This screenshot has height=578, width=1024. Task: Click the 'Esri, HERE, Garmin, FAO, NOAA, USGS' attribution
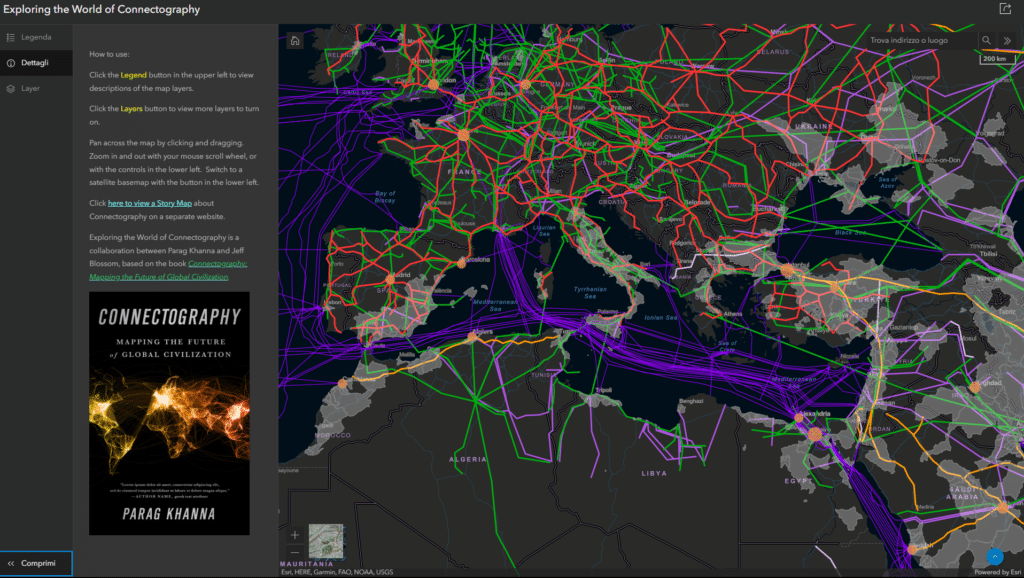click(x=337, y=572)
